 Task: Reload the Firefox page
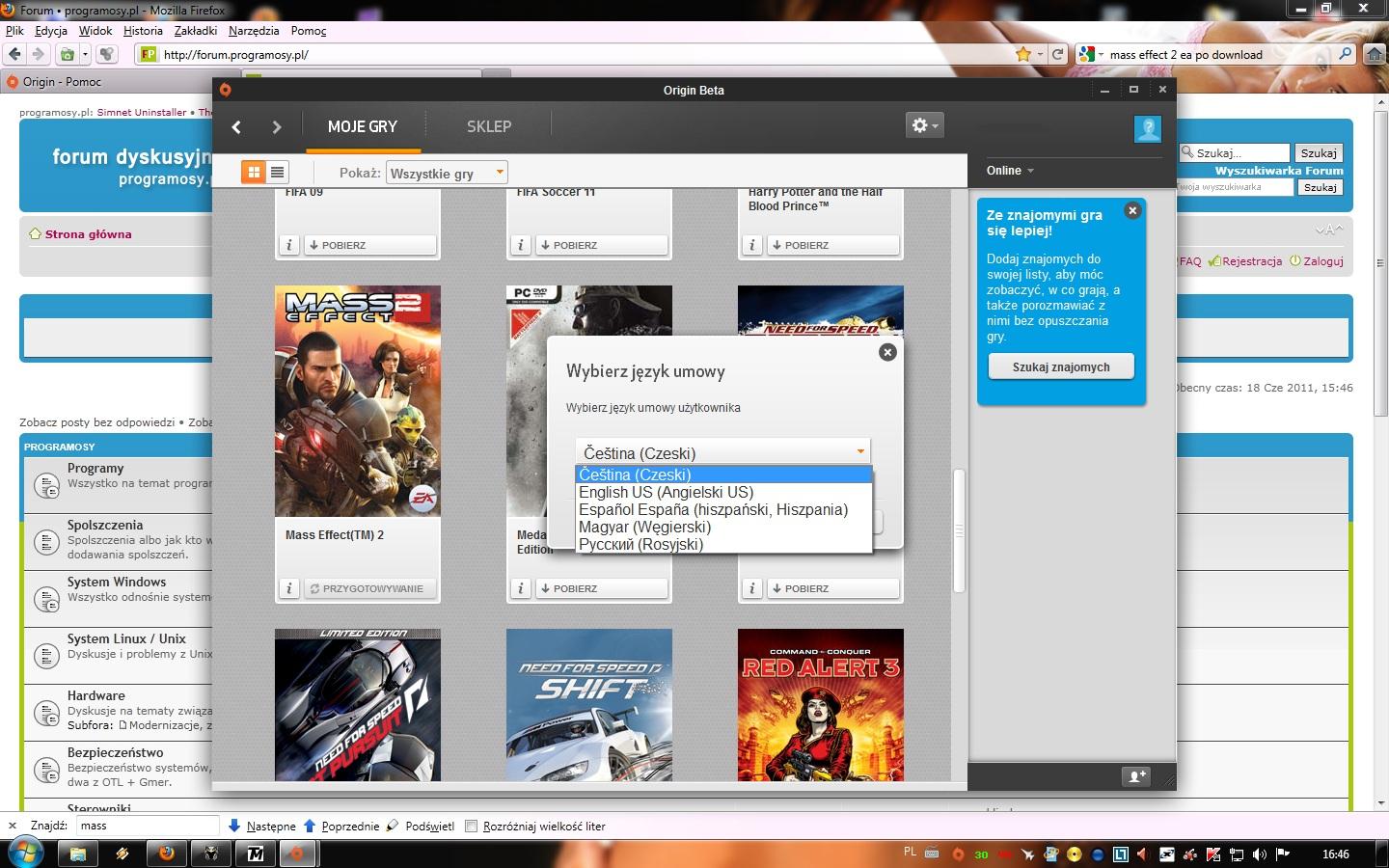(x=1057, y=54)
